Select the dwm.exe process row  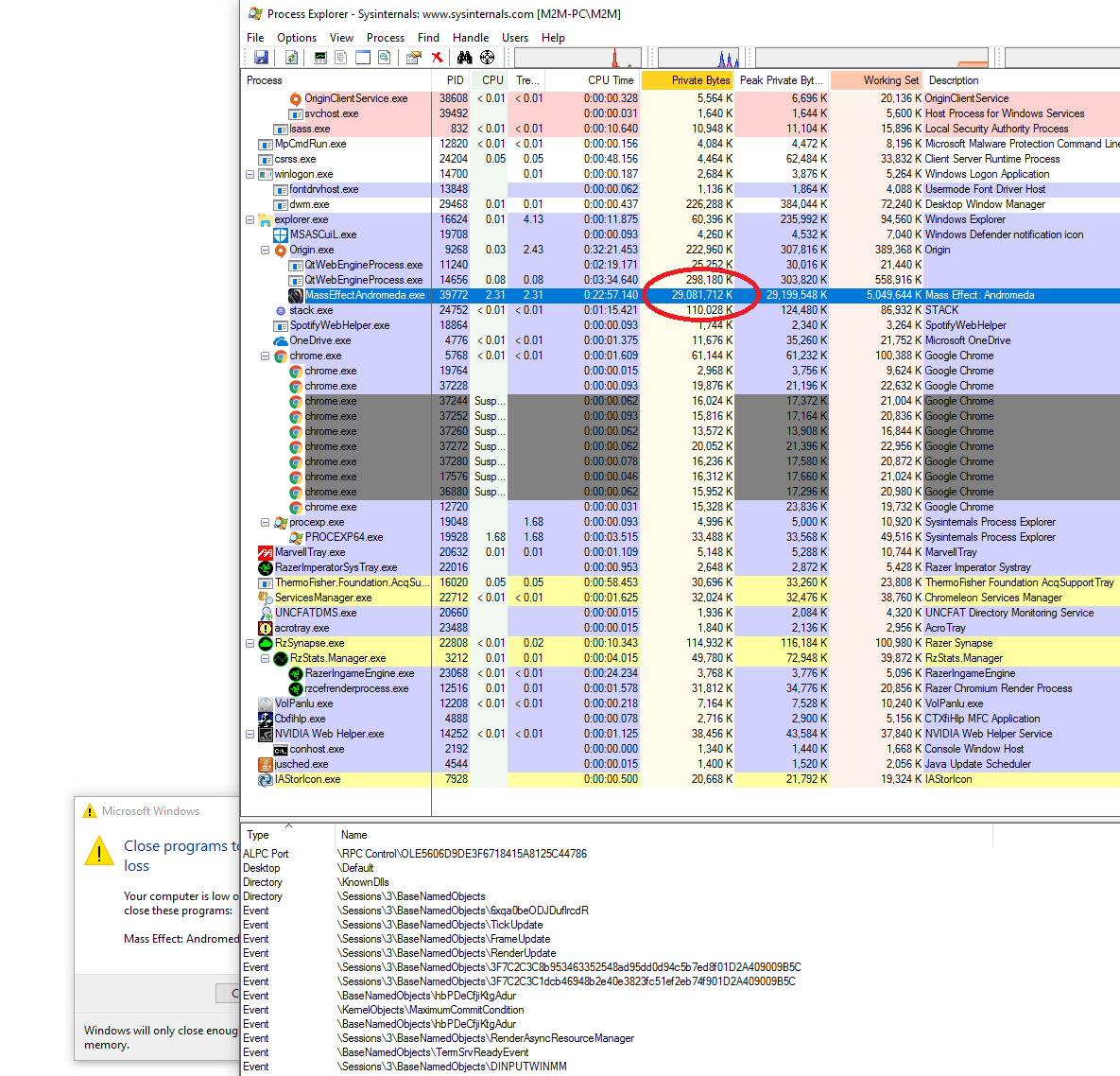point(681,205)
